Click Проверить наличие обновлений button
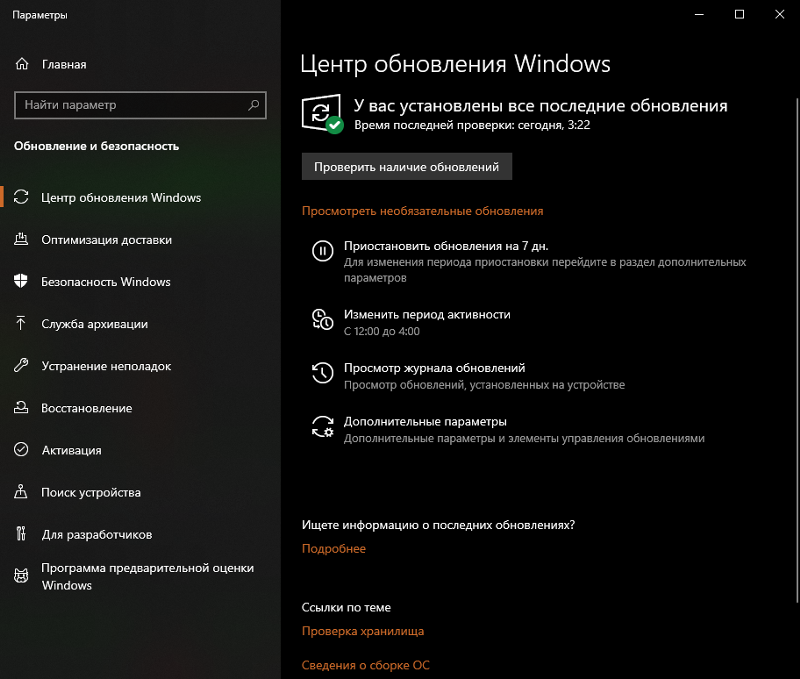This screenshot has width=800, height=679. pyautogui.click(x=407, y=166)
